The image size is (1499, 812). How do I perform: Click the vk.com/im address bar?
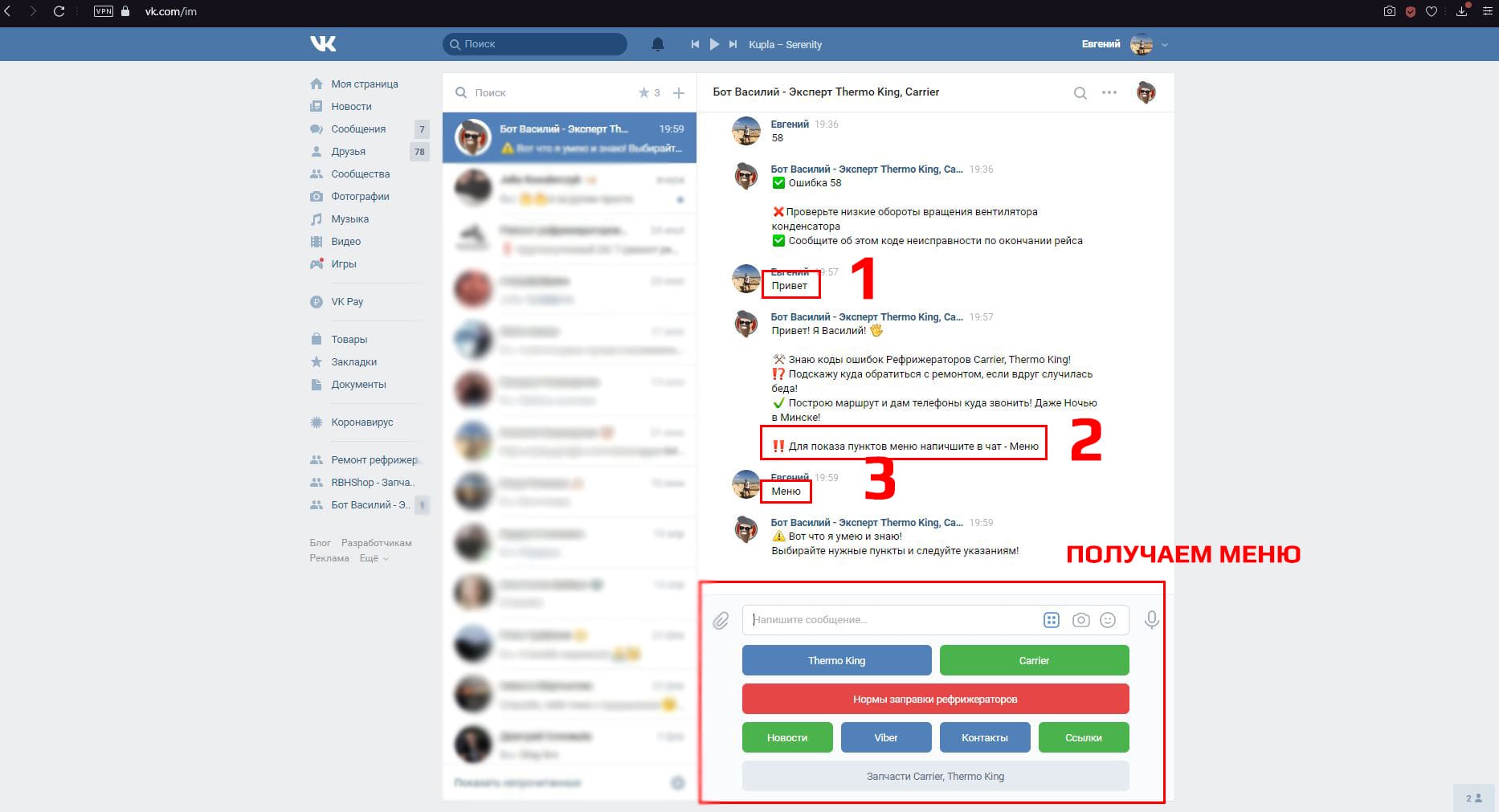tap(170, 11)
